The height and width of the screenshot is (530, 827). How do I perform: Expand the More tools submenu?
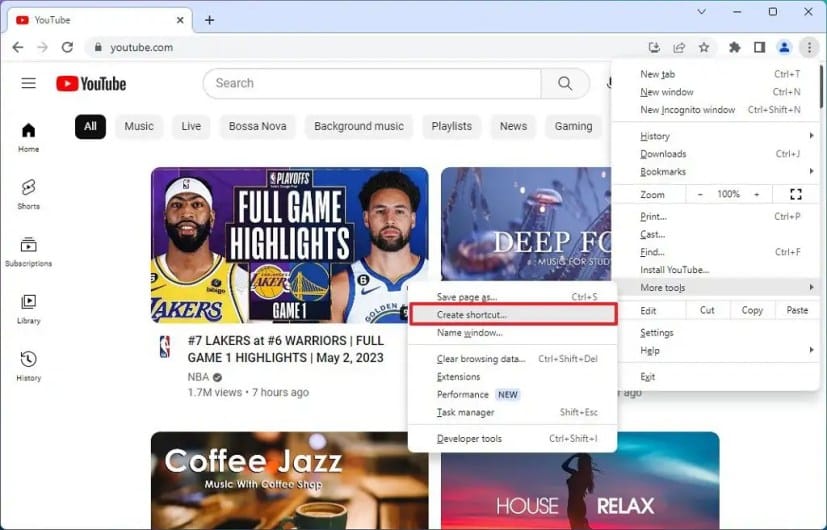[x=715, y=287]
